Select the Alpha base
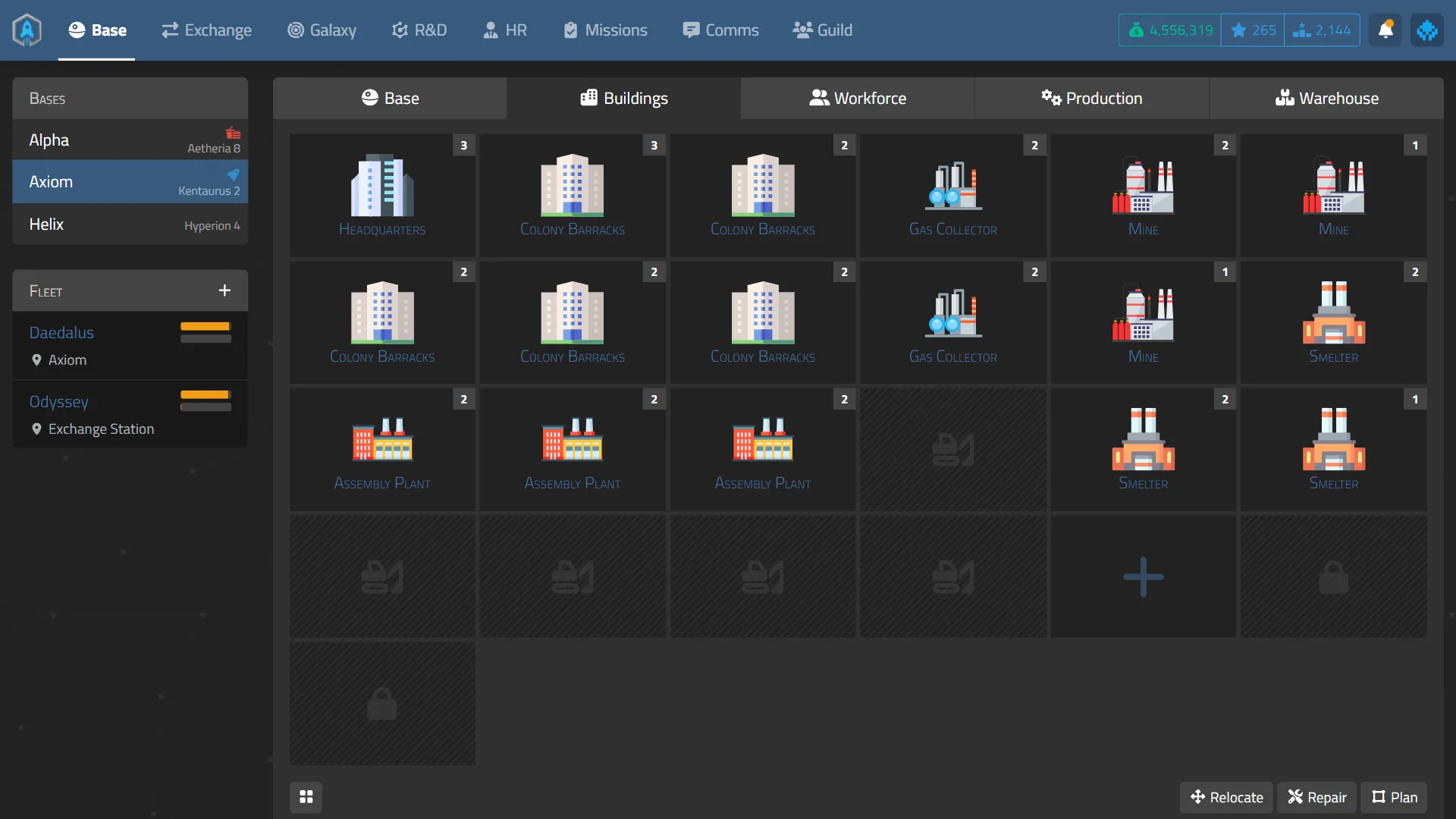The height and width of the screenshot is (819, 1456). (130, 140)
